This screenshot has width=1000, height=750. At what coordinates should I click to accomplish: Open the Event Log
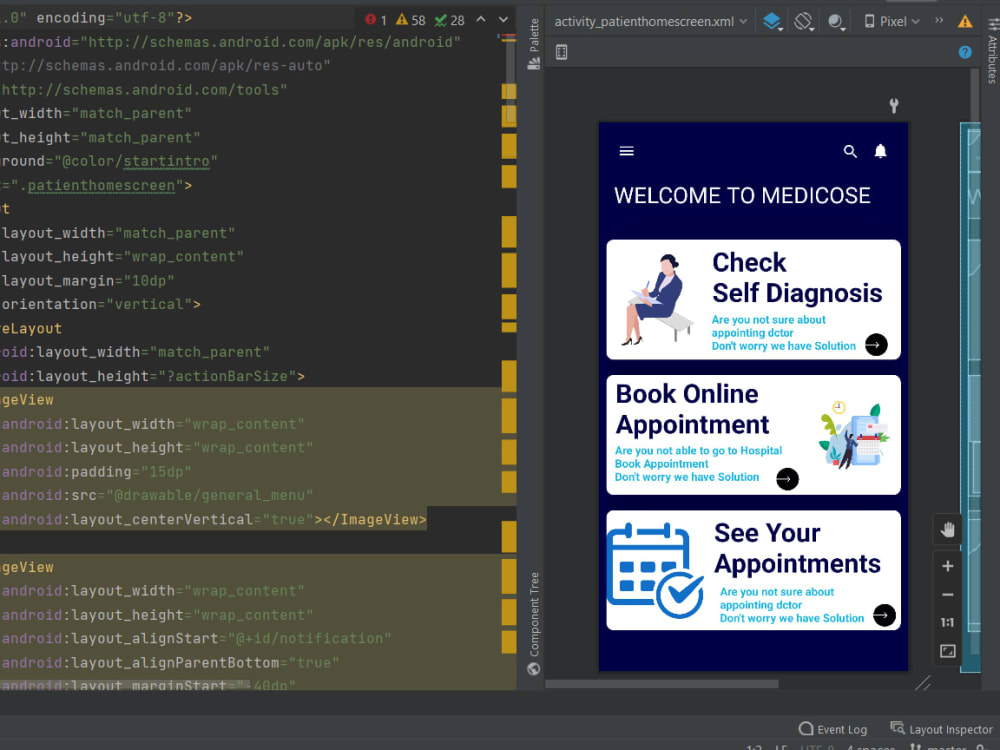pyautogui.click(x=833, y=729)
